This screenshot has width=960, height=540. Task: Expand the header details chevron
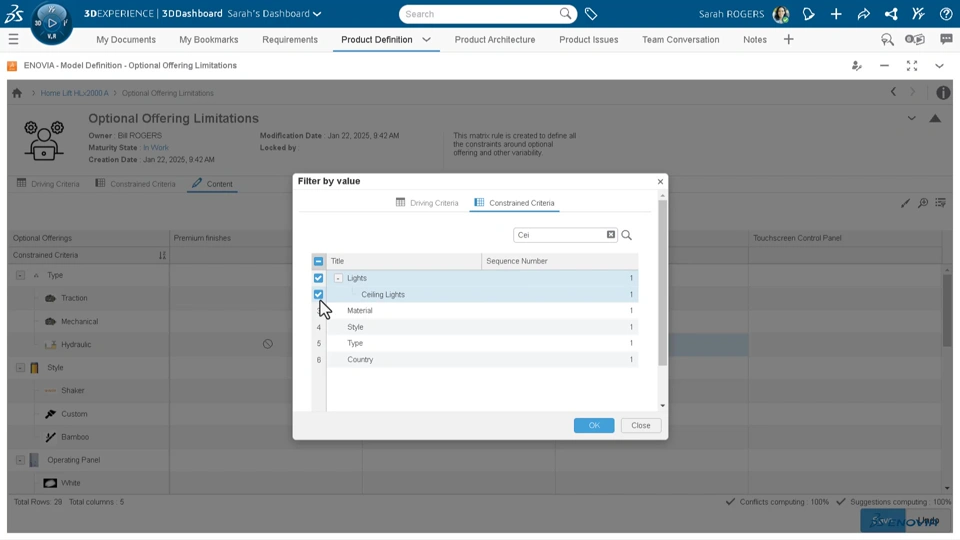[912, 118]
